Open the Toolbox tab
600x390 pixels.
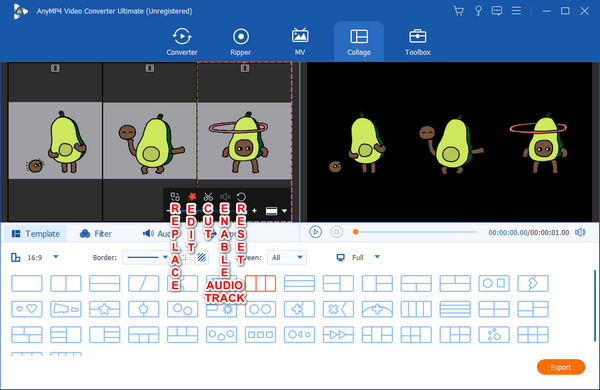(x=418, y=42)
